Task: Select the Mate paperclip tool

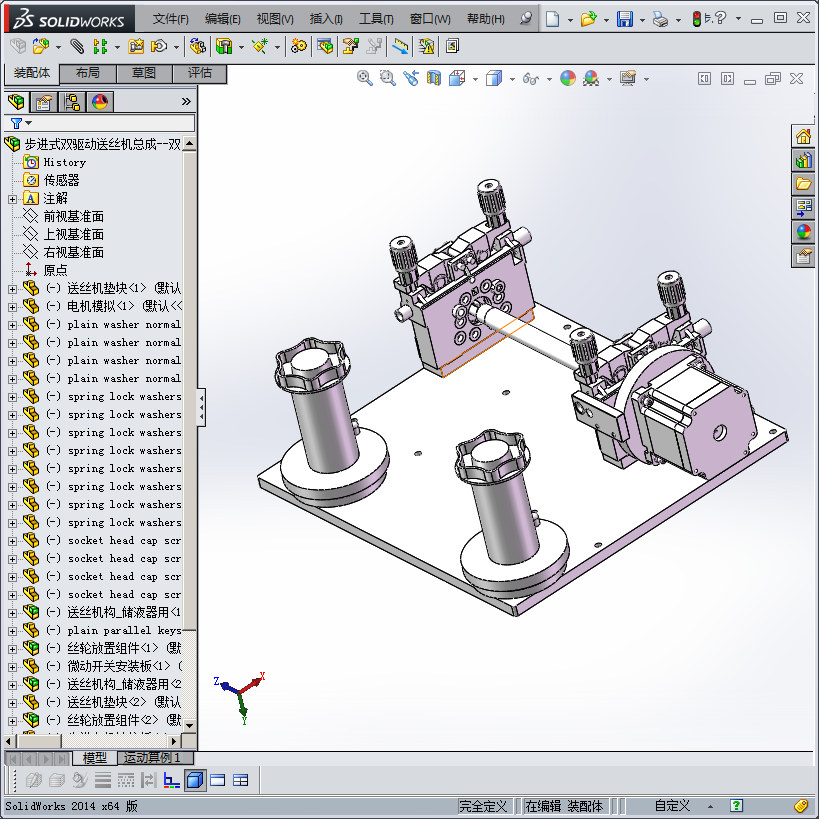Action: pyautogui.click(x=77, y=46)
